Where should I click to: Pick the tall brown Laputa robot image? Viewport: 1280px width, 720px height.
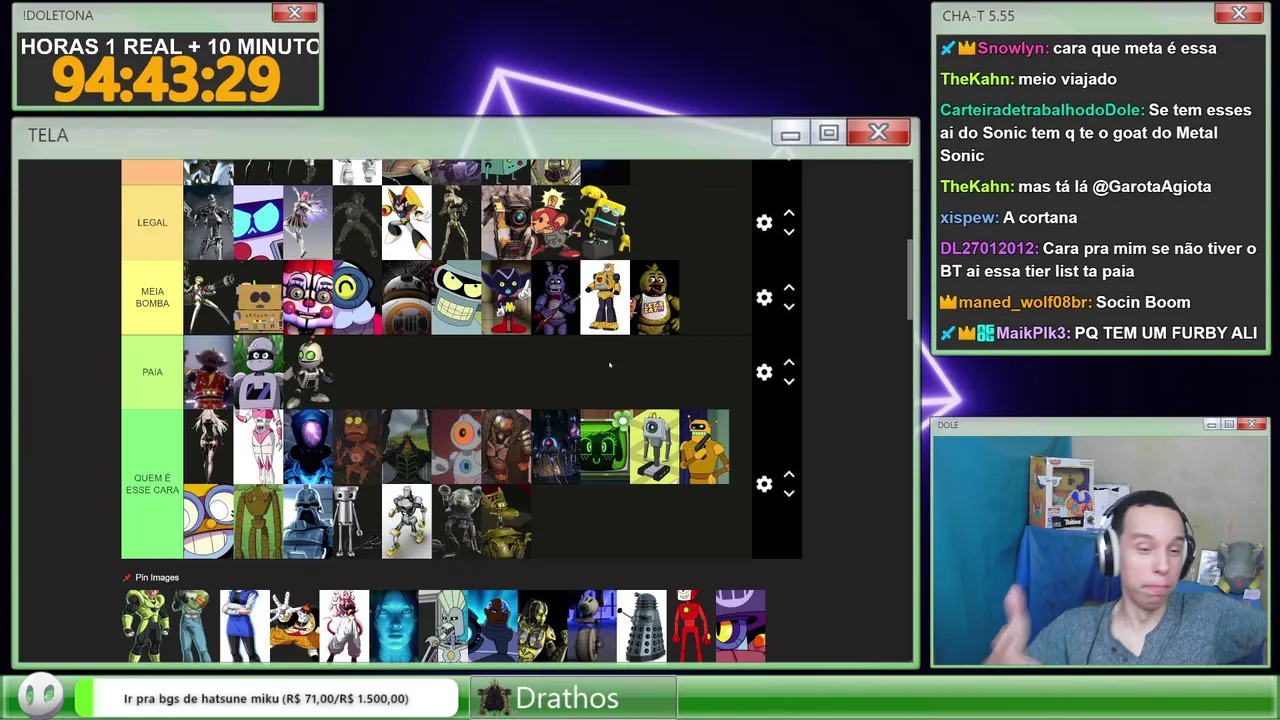click(258, 521)
